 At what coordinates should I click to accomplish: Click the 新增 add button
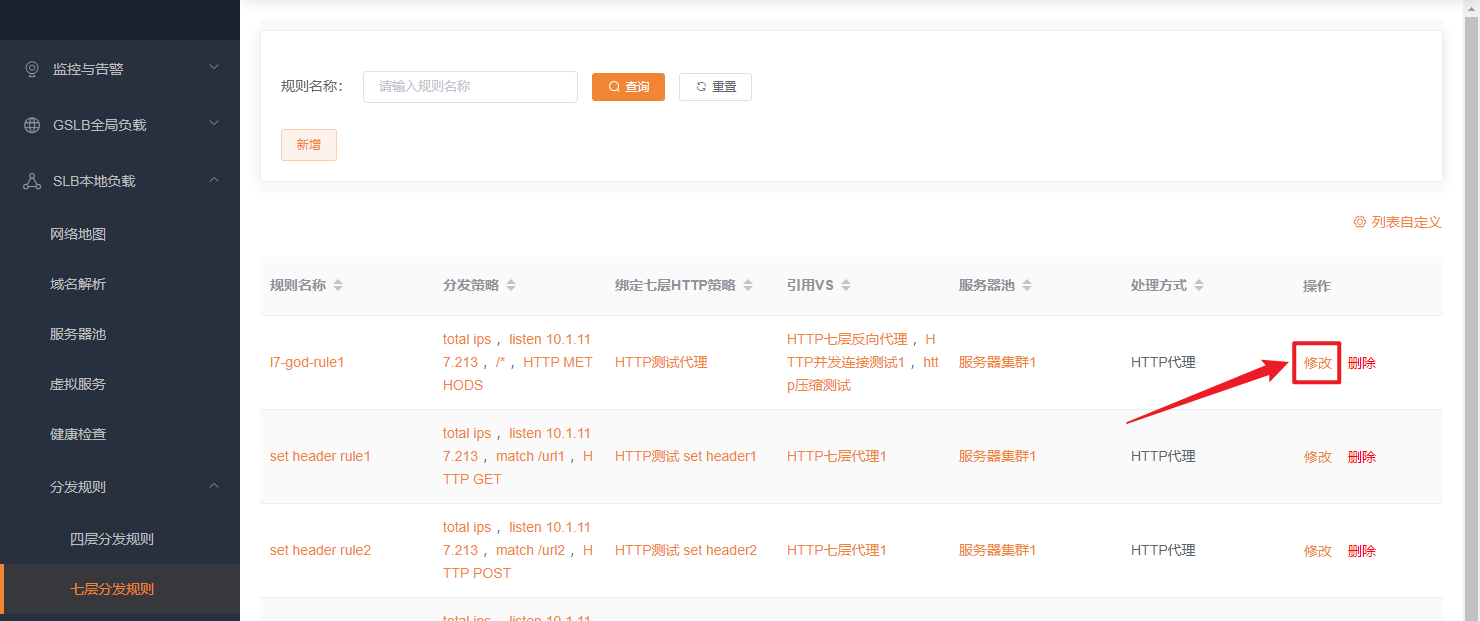308,145
